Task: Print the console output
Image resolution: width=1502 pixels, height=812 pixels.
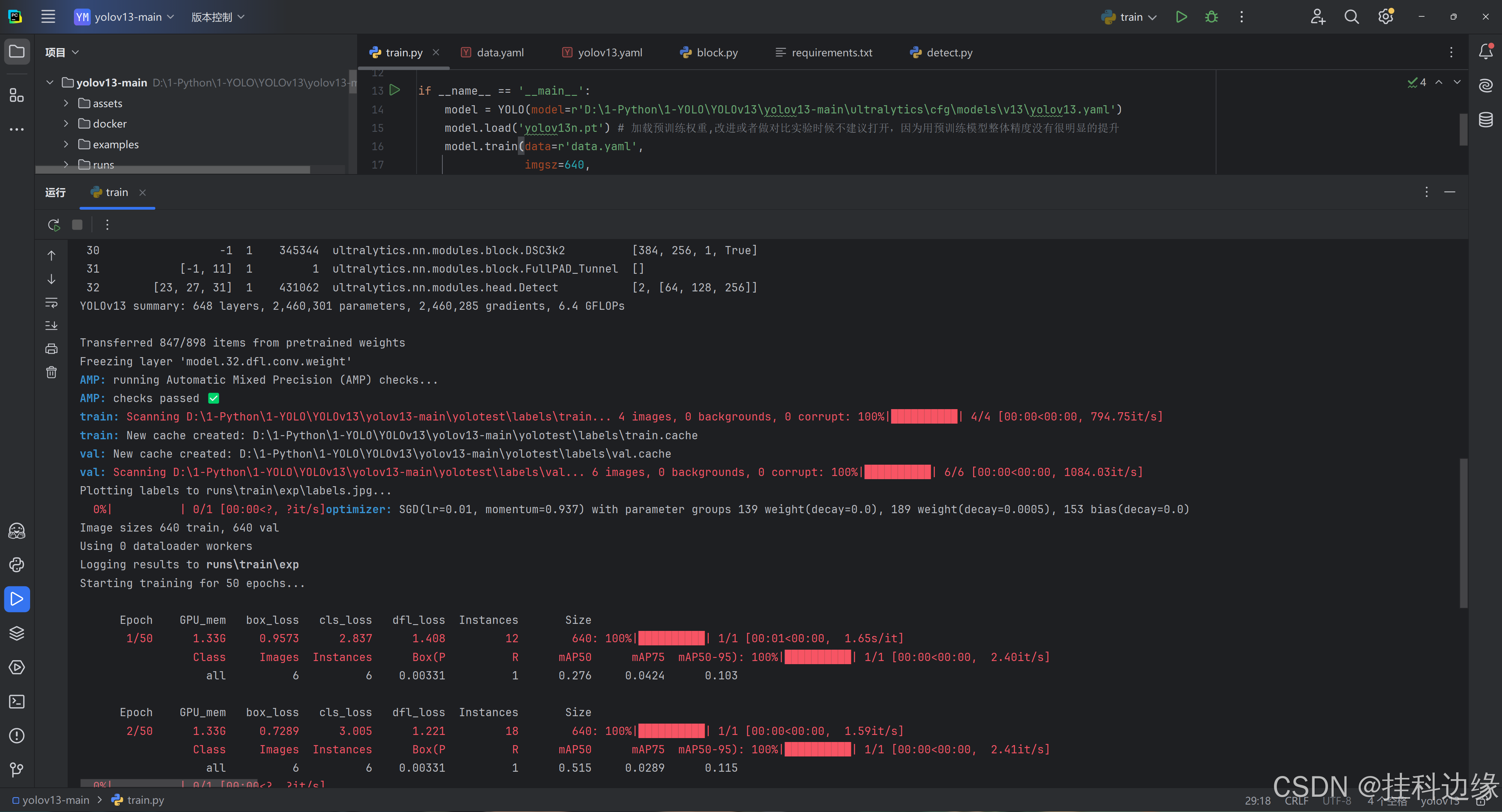Action: (x=51, y=349)
